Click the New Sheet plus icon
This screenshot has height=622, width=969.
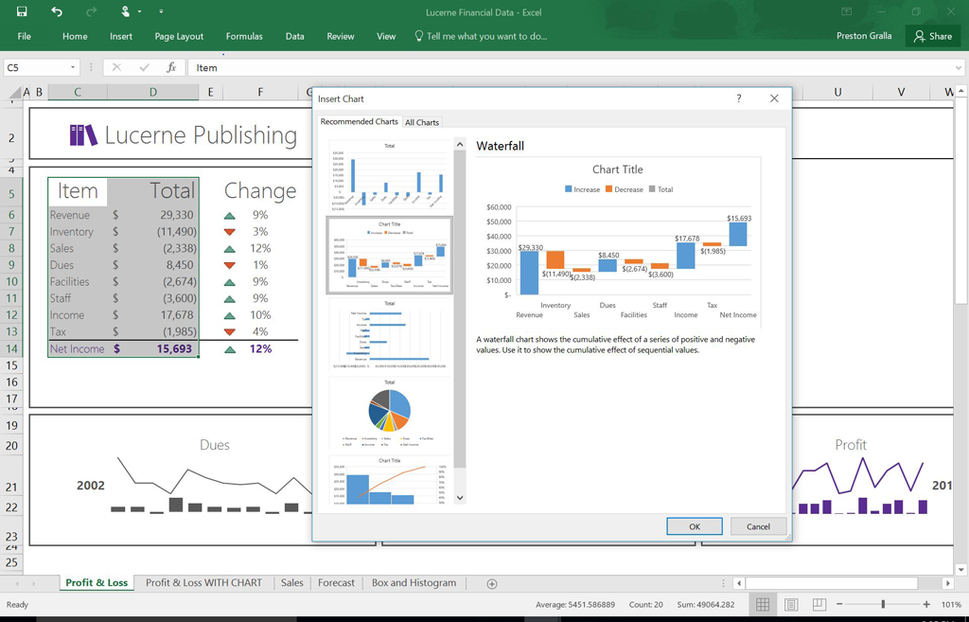coord(492,583)
